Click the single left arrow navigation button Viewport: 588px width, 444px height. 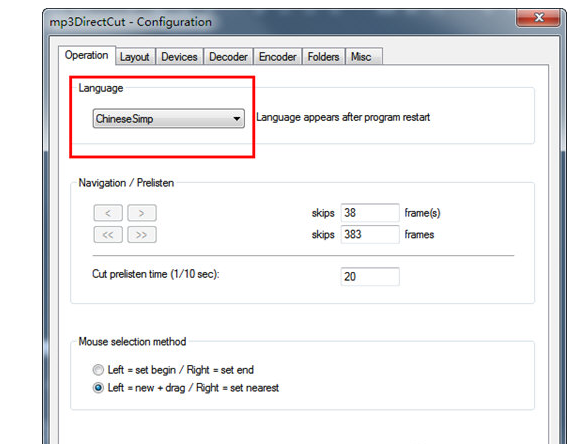pyautogui.click(x=108, y=213)
